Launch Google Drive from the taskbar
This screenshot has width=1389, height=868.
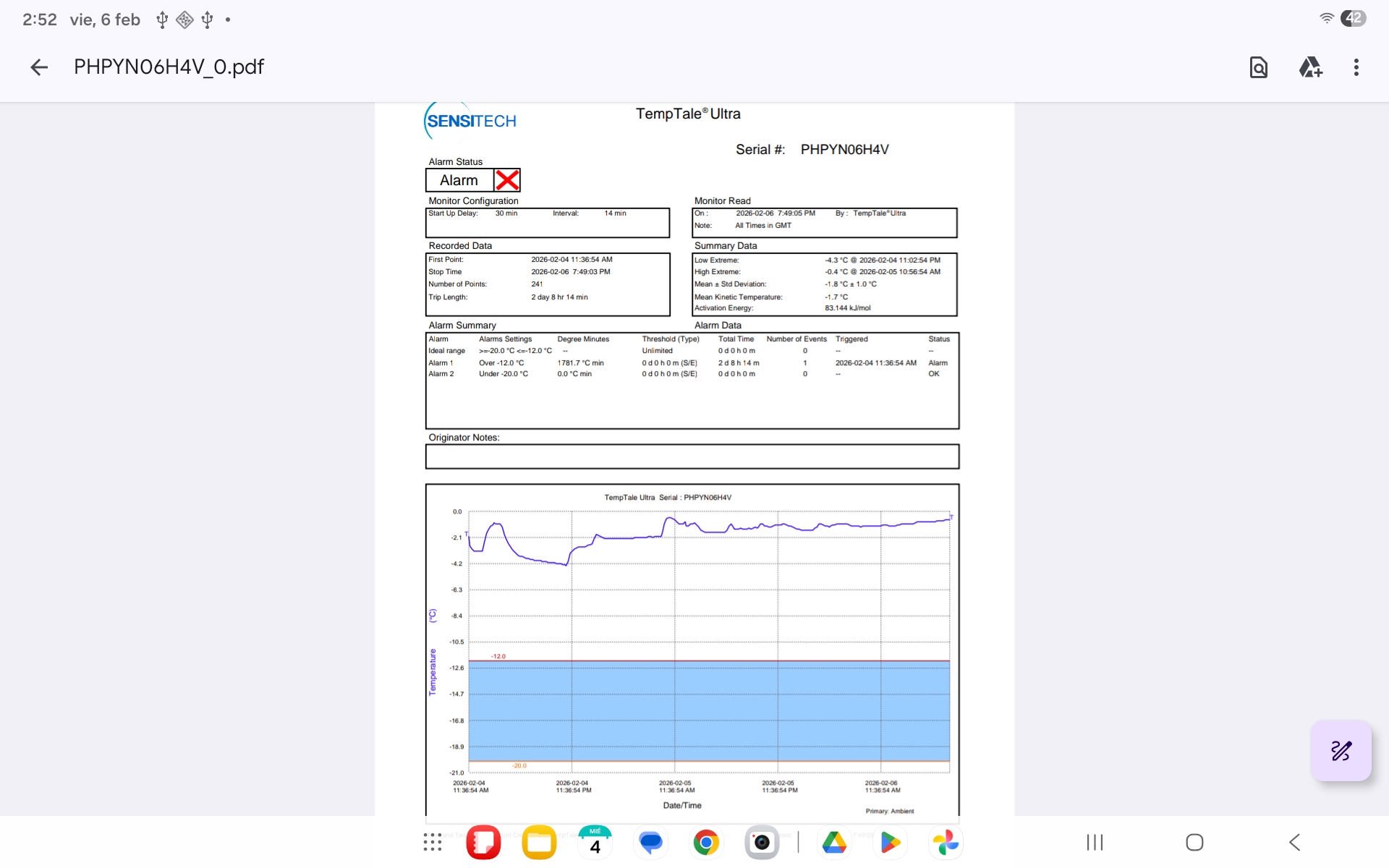834,842
